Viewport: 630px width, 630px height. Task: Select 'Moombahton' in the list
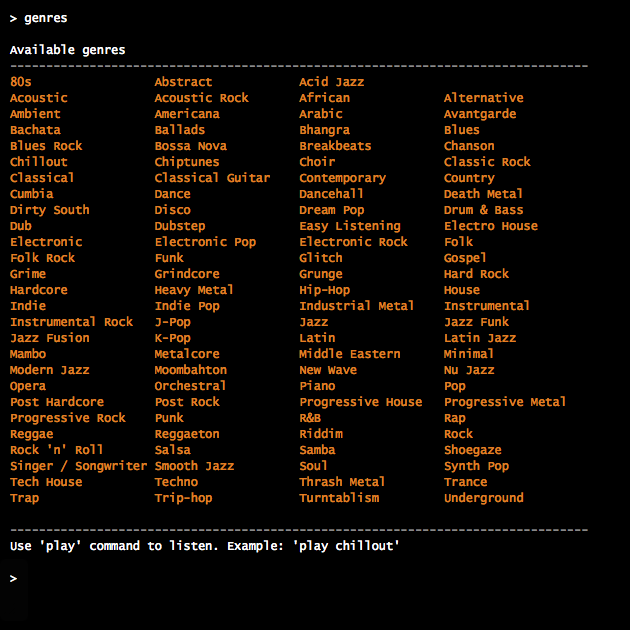(190, 370)
